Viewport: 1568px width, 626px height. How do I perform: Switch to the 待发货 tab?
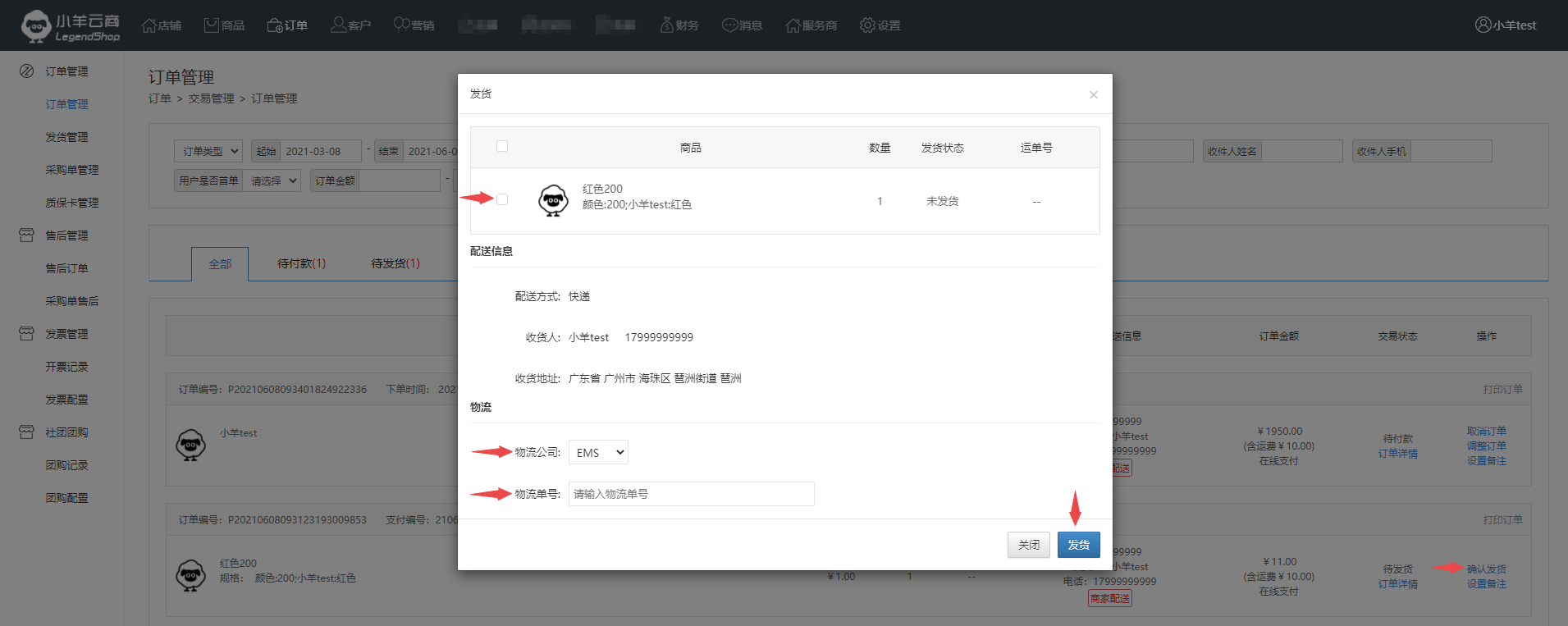[x=395, y=263]
